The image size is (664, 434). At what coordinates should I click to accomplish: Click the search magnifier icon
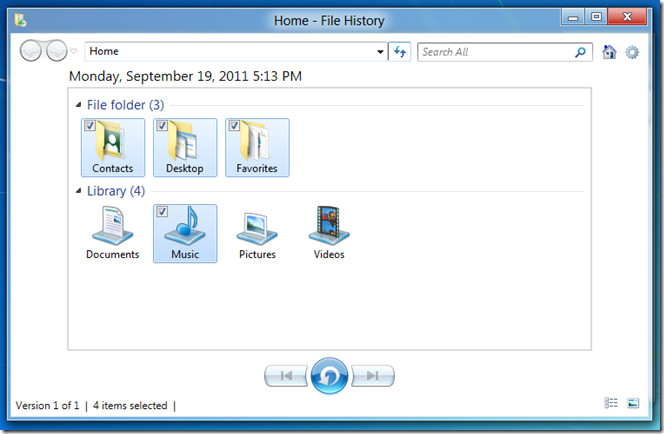pyautogui.click(x=580, y=52)
